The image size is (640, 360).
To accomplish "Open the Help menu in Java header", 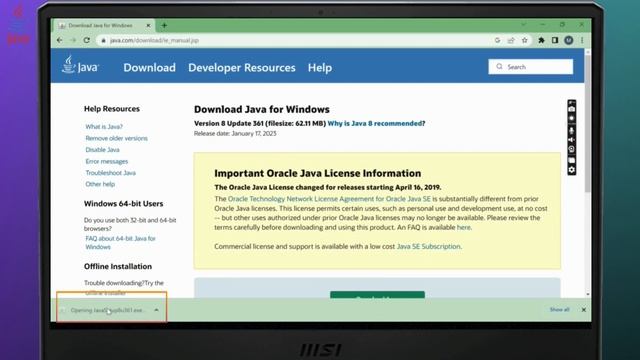I will tap(320, 68).
